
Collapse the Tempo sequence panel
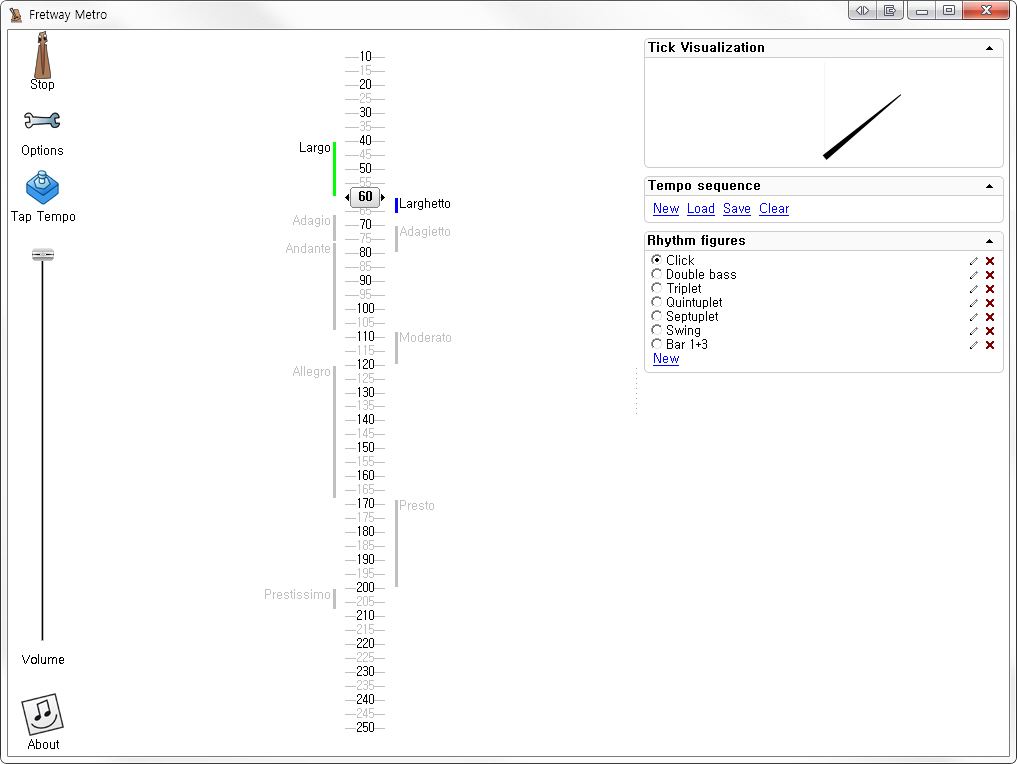coord(989,186)
